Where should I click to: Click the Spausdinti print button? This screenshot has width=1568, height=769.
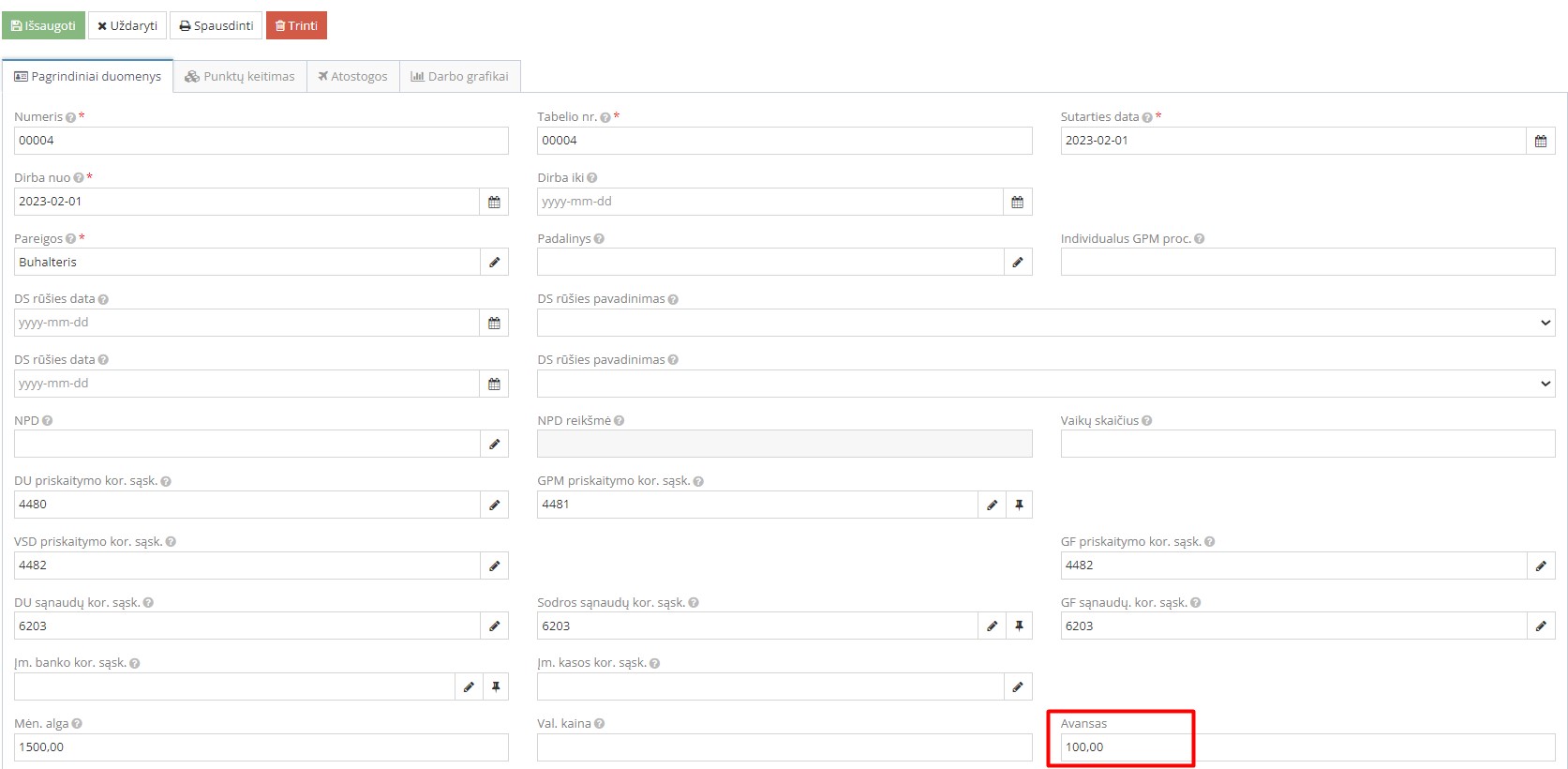click(216, 25)
